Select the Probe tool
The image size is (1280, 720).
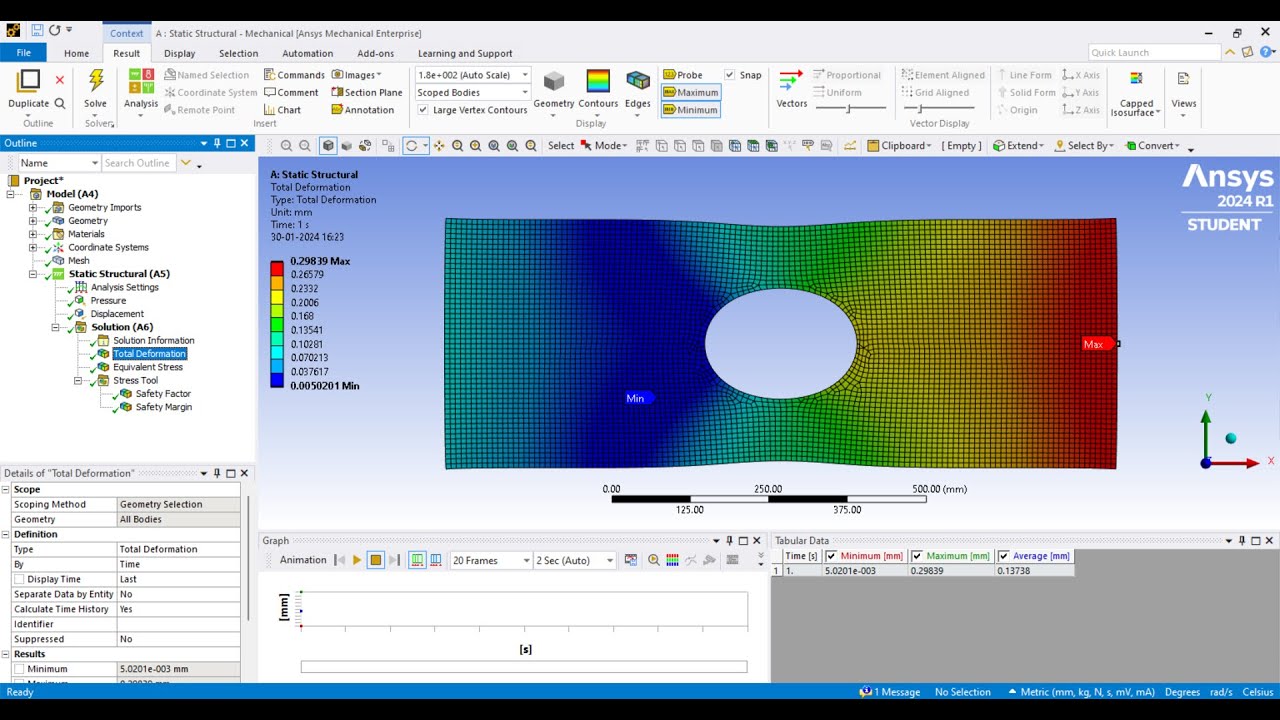tap(683, 75)
